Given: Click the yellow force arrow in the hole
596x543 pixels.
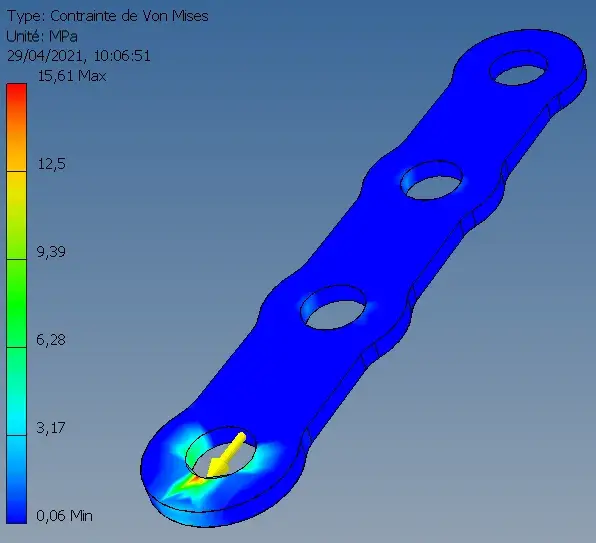Looking at the screenshot, I should (x=226, y=455).
